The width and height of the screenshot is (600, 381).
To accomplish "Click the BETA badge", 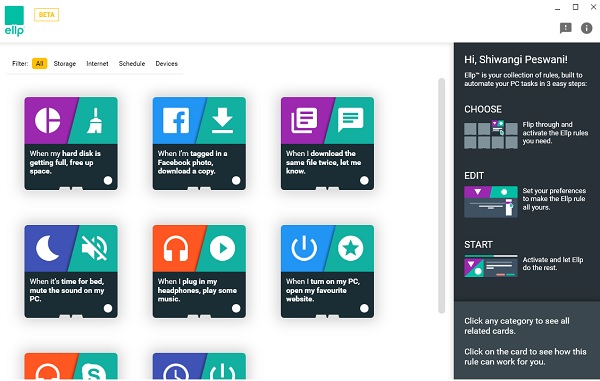I will coord(46,15).
